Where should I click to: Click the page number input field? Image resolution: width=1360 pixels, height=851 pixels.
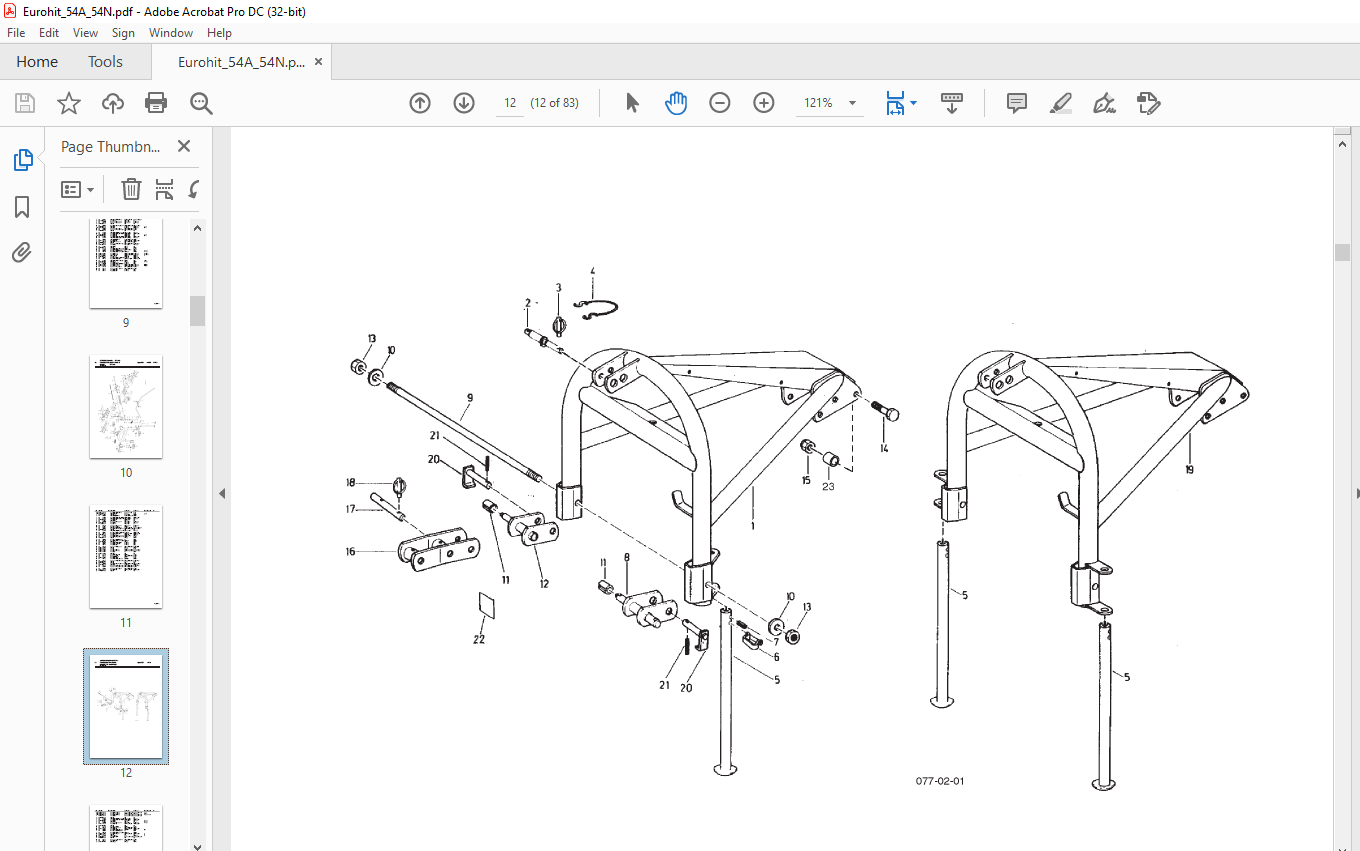510,103
